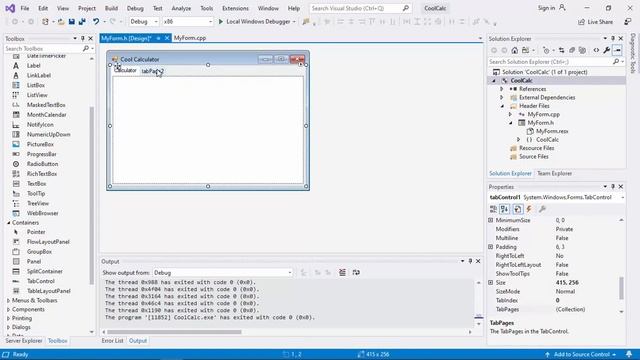640x360 pixels.
Task: Select MyForm.resx in Solution Explorer
Action: [552, 131]
